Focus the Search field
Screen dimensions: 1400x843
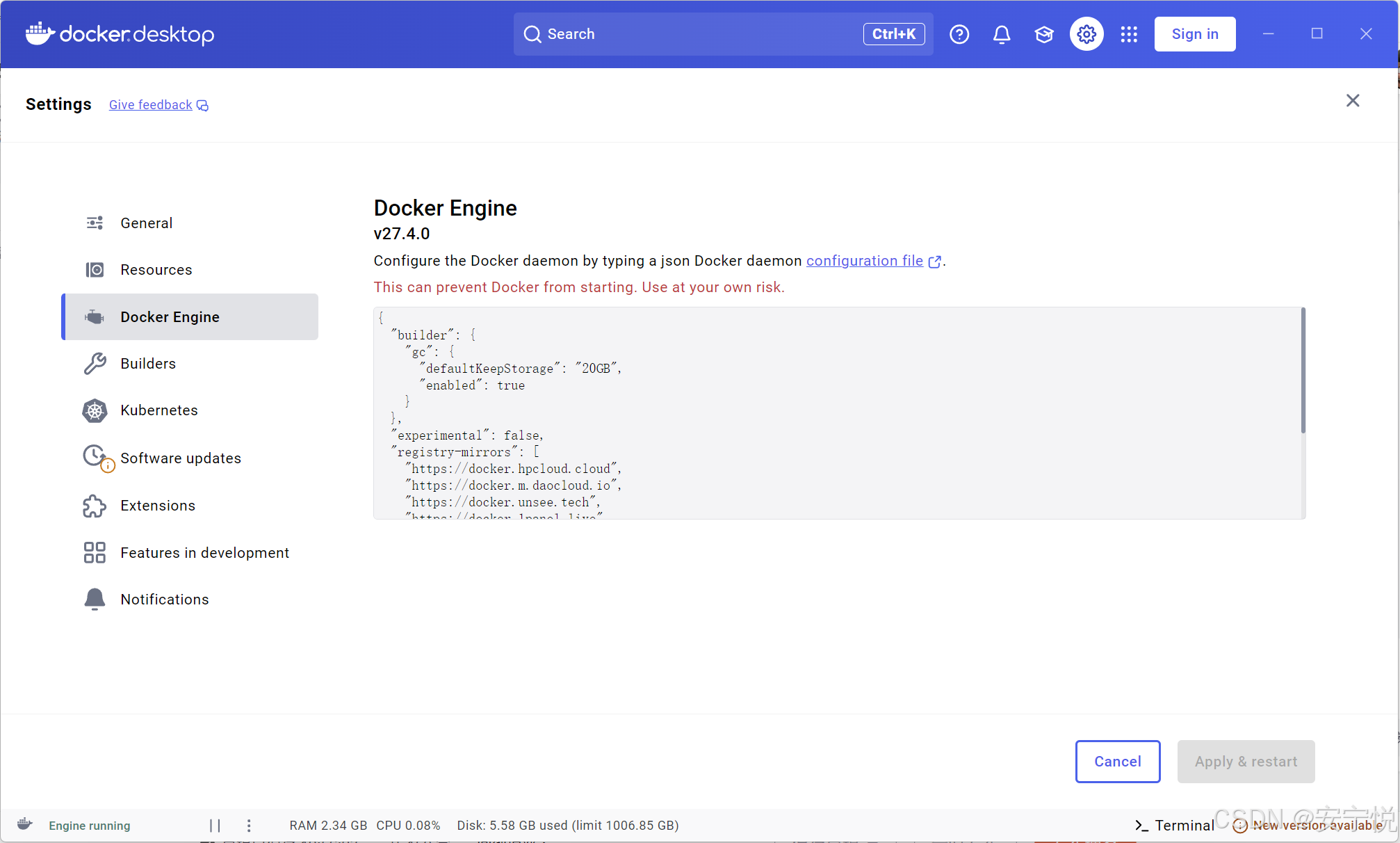pos(724,34)
